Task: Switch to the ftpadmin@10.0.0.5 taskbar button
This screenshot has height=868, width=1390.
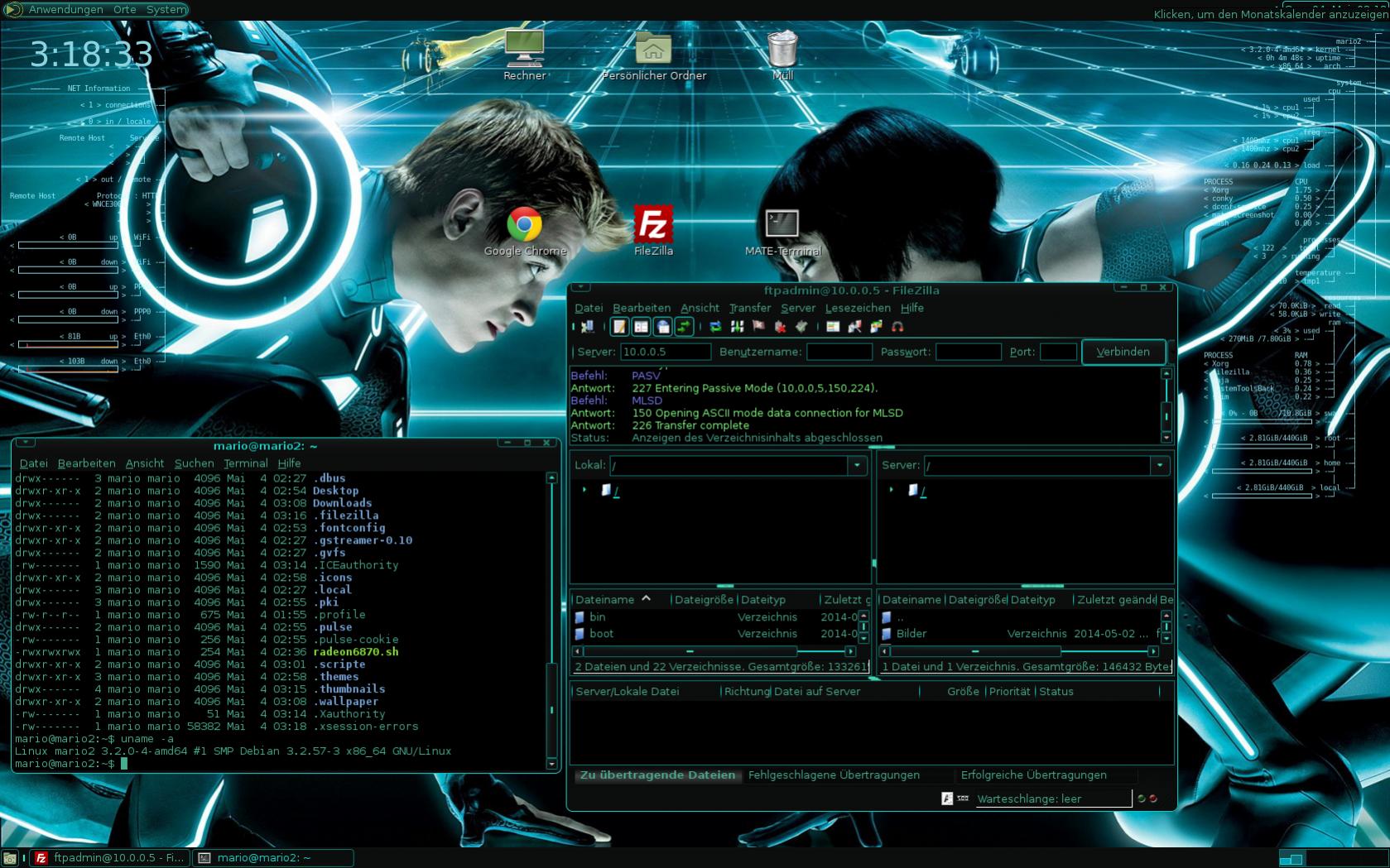Action: [x=110, y=858]
